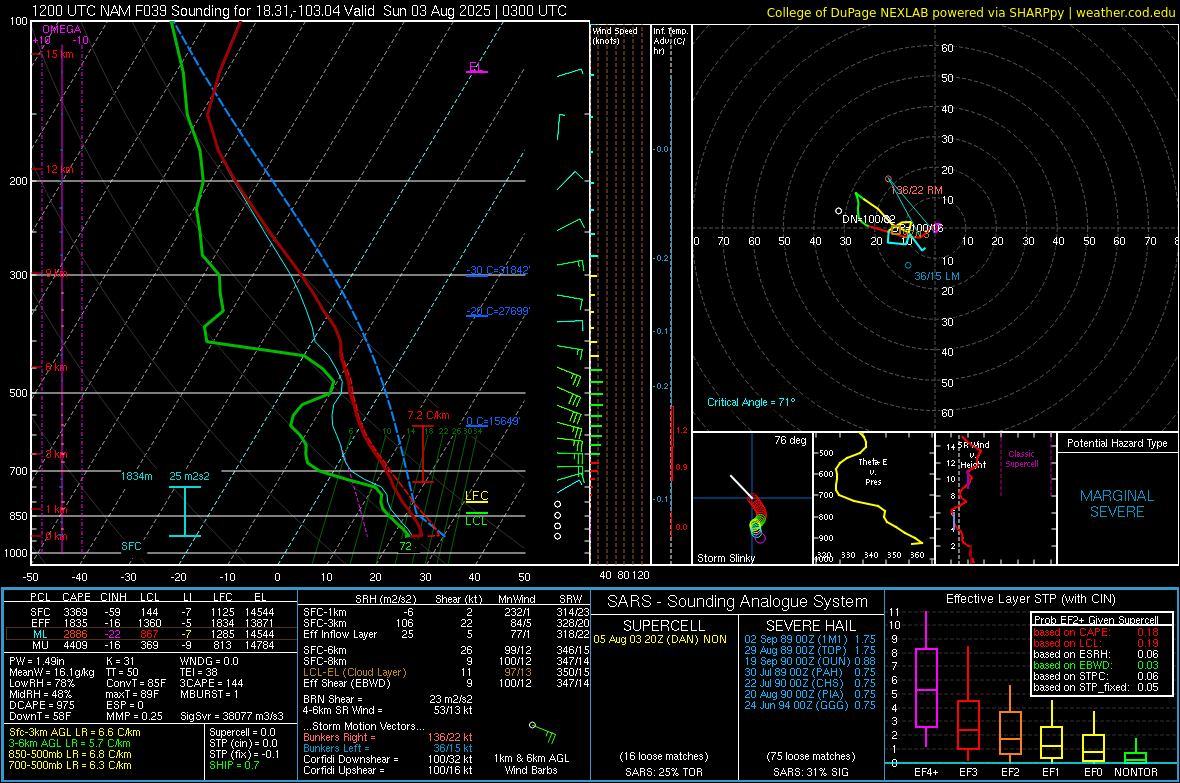Click the '76 deg' Storm Slinky value

click(790, 440)
